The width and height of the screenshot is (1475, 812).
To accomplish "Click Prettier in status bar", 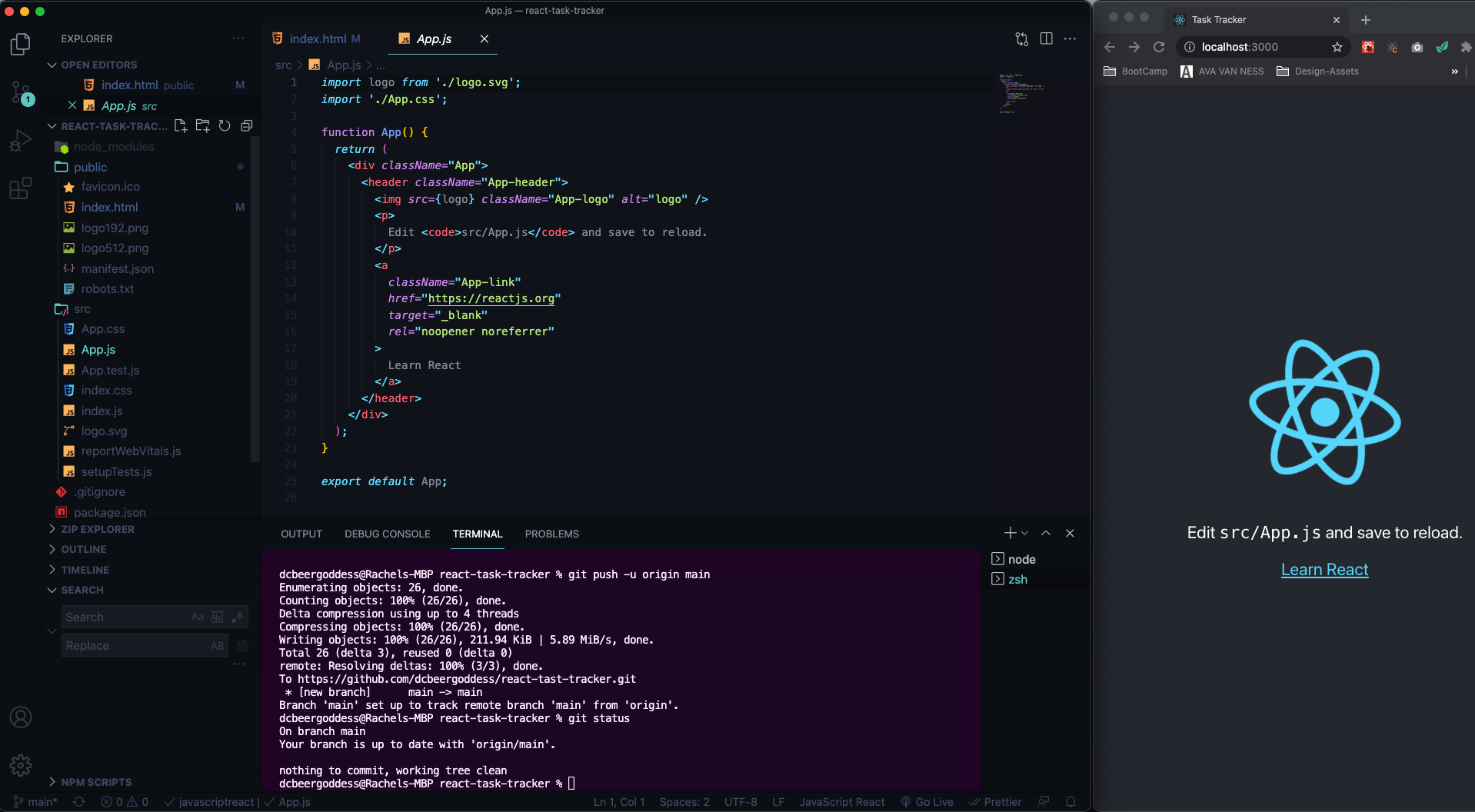I will [995, 802].
